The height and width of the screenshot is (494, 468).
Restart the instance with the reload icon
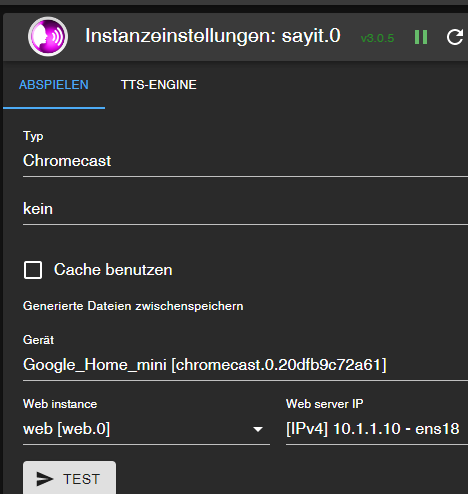click(455, 37)
